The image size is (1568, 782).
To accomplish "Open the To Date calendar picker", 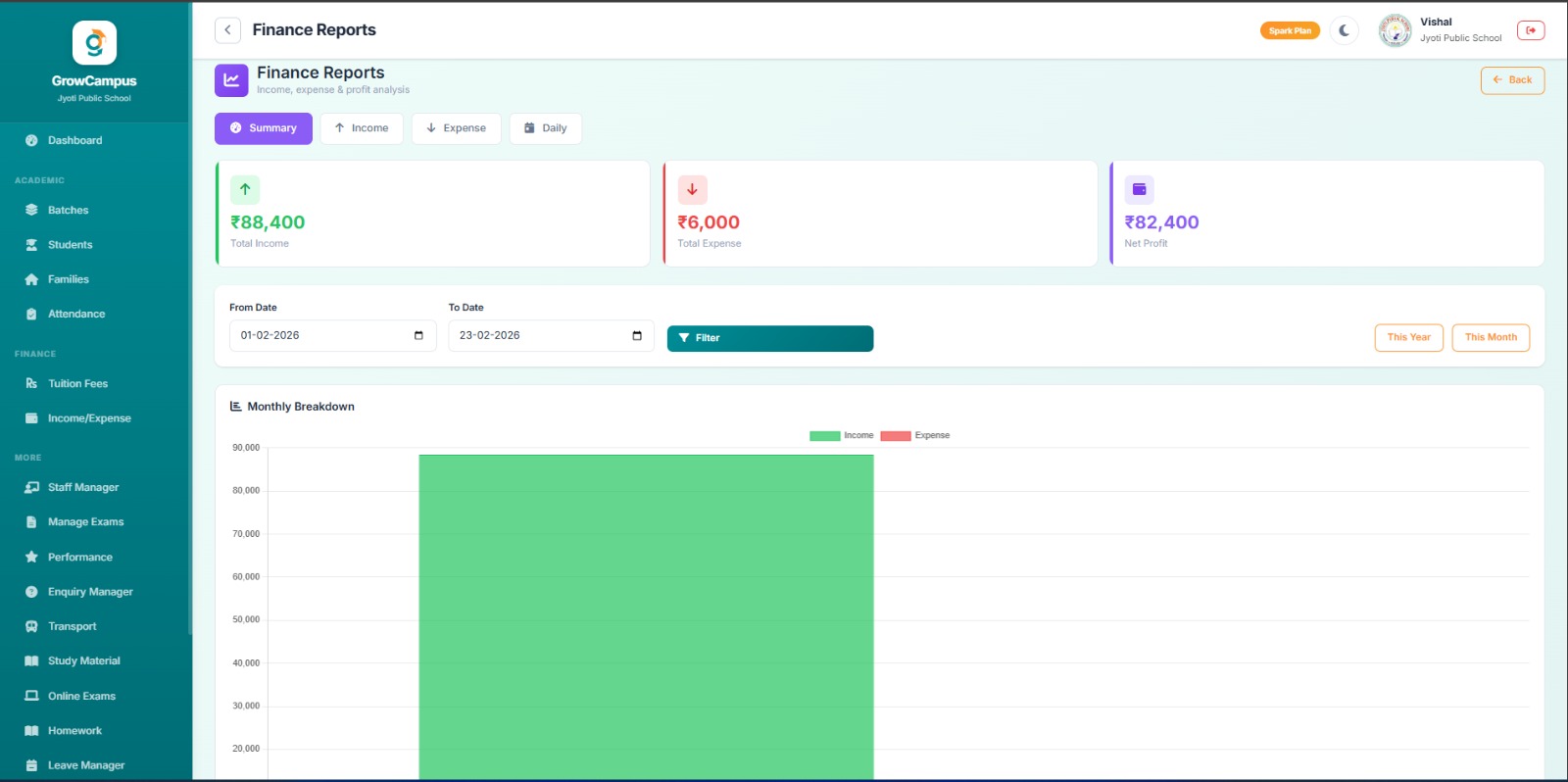I will [x=637, y=336].
